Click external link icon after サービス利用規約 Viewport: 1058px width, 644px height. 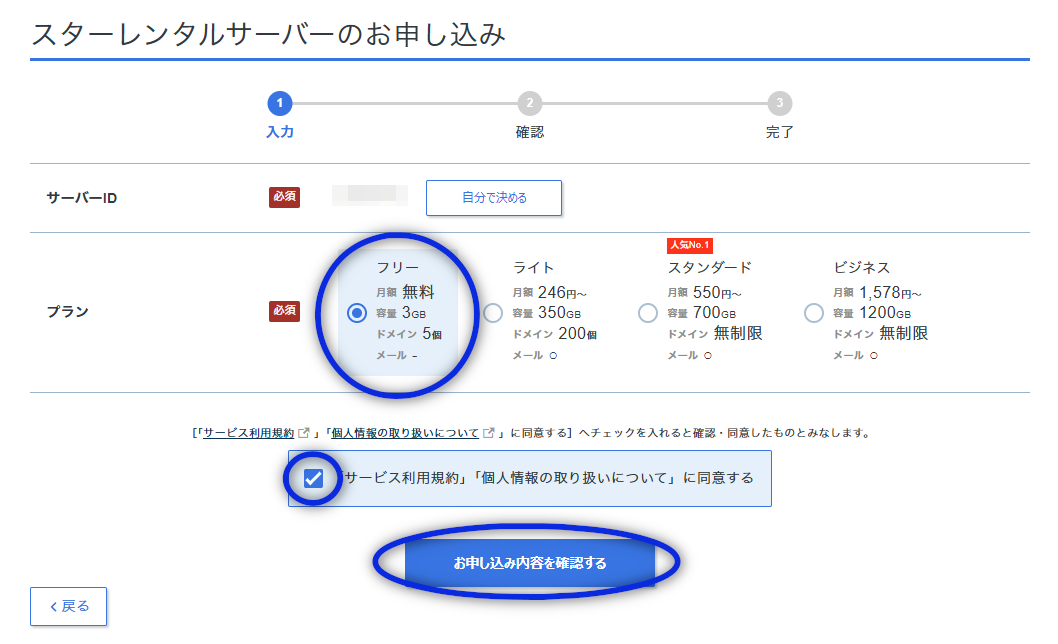click(x=304, y=433)
